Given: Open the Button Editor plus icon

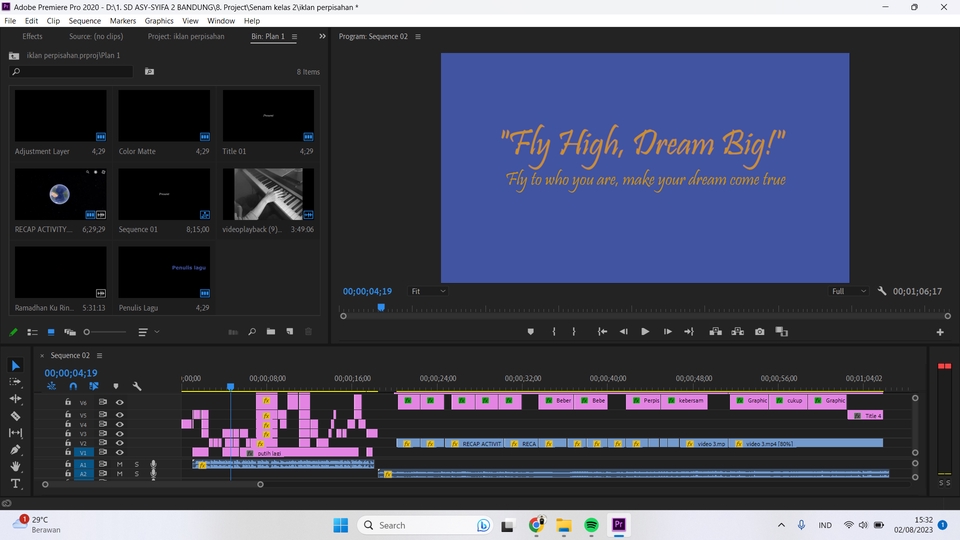Looking at the screenshot, I should tap(940, 332).
